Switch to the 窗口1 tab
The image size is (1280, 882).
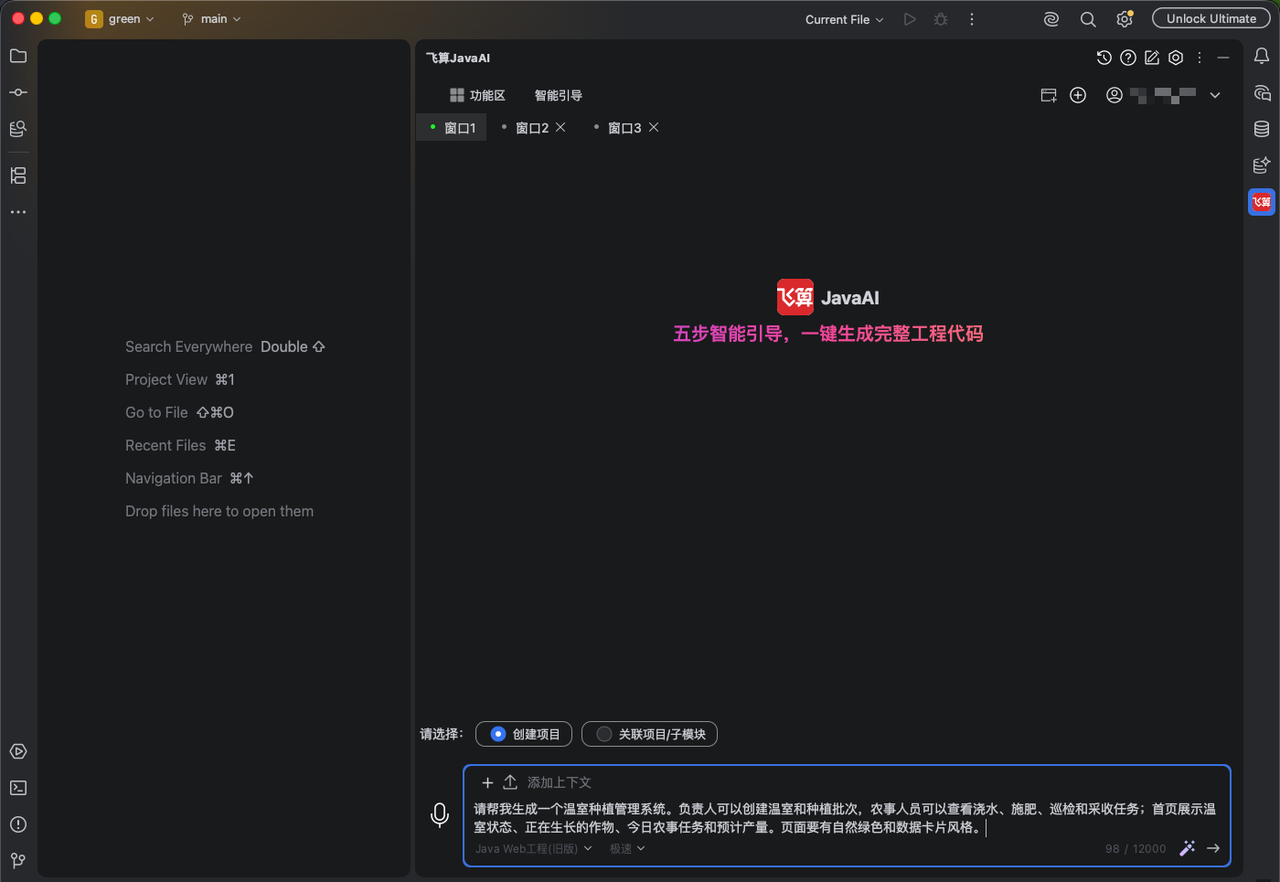point(452,128)
